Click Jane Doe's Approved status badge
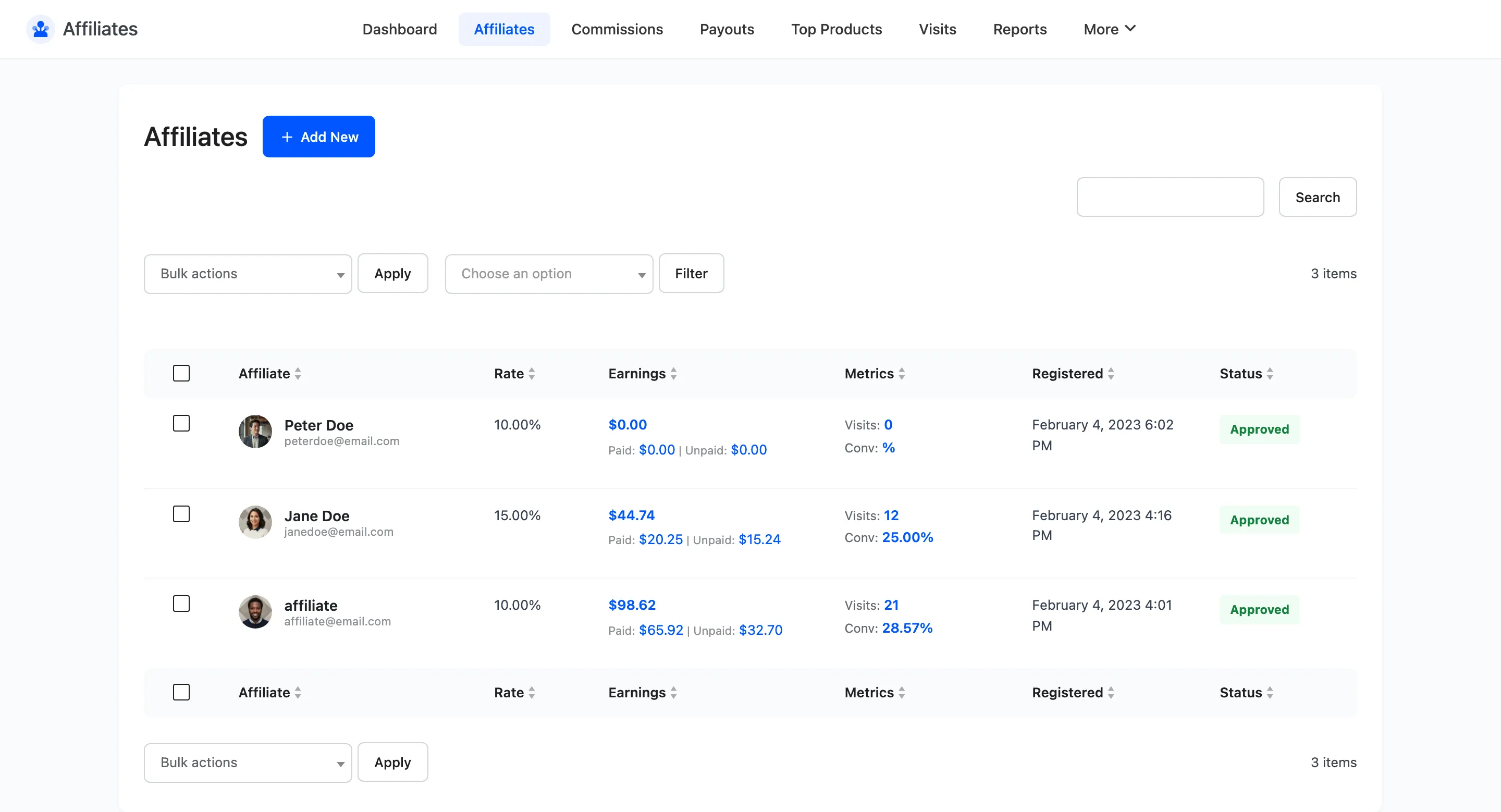 coord(1259,520)
